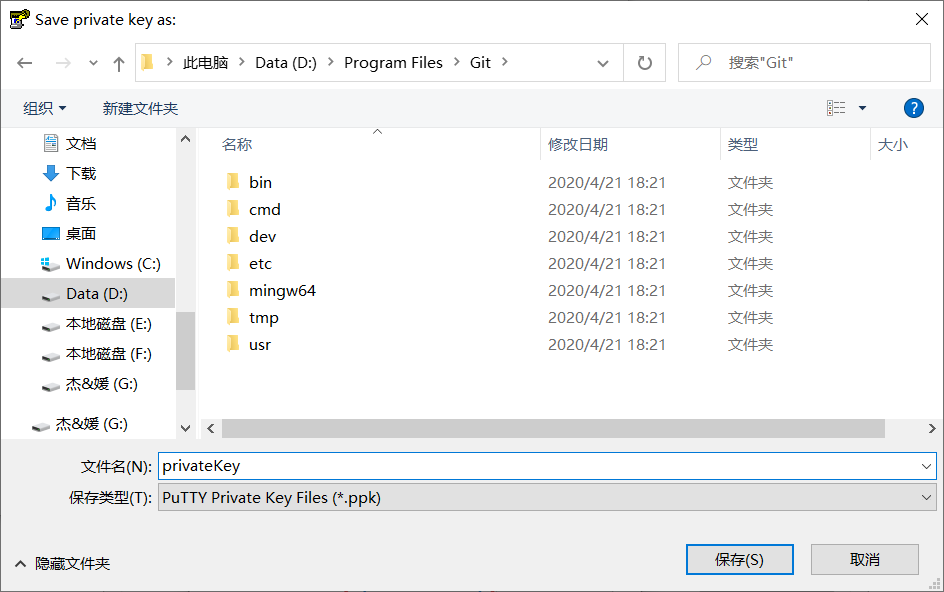Open the bin folder
This screenshot has width=944, height=592.
[x=261, y=182]
